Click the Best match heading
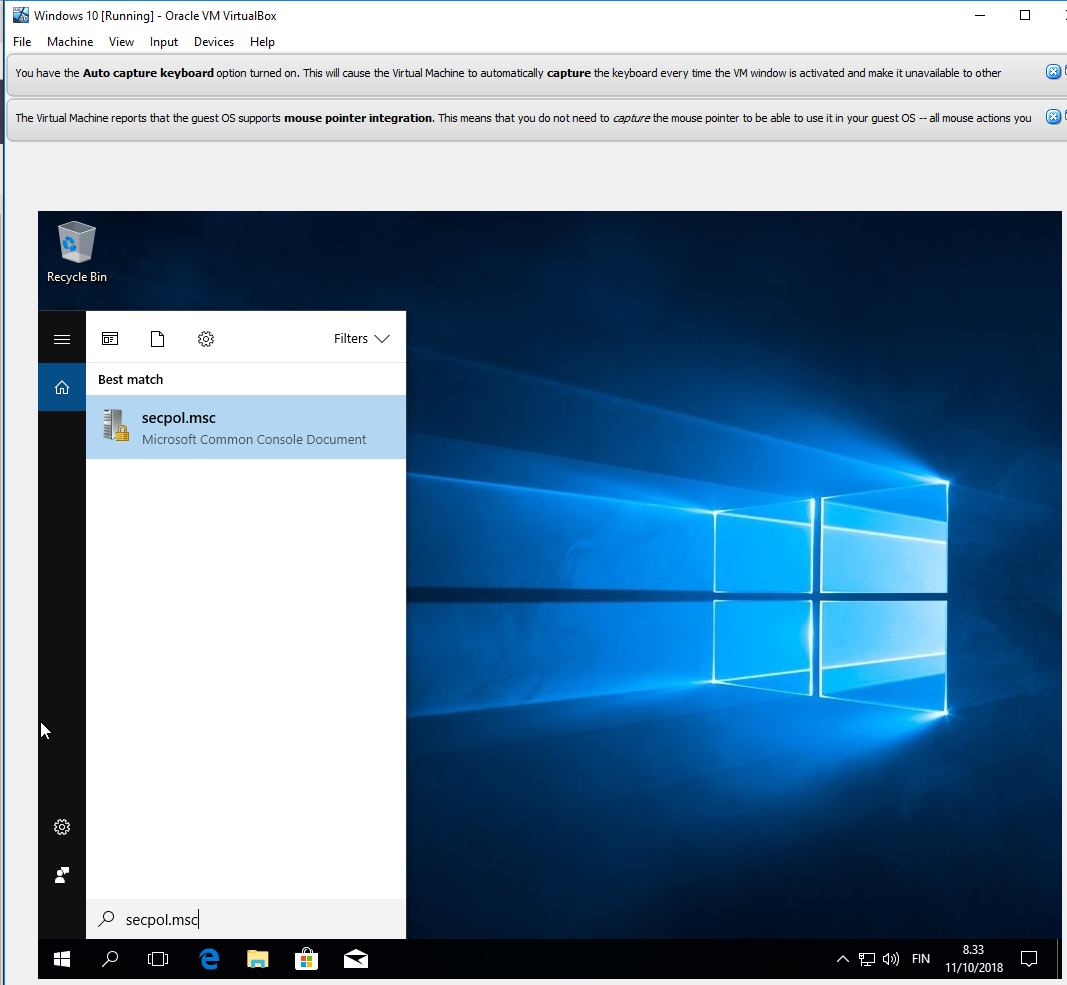This screenshot has height=985, width=1067. pyautogui.click(x=131, y=379)
